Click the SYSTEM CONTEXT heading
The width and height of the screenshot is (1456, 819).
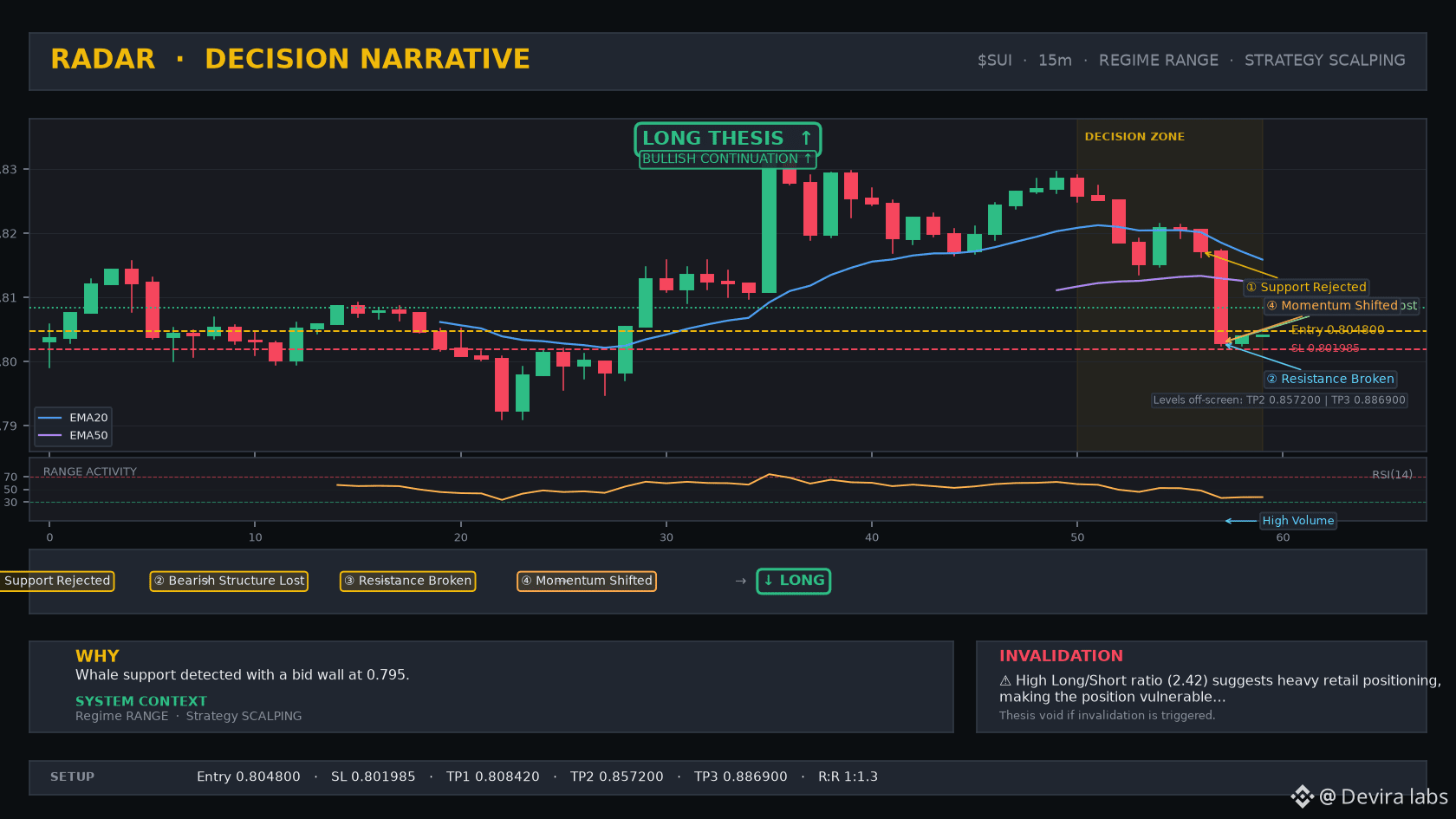pyautogui.click(x=141, y=701)
